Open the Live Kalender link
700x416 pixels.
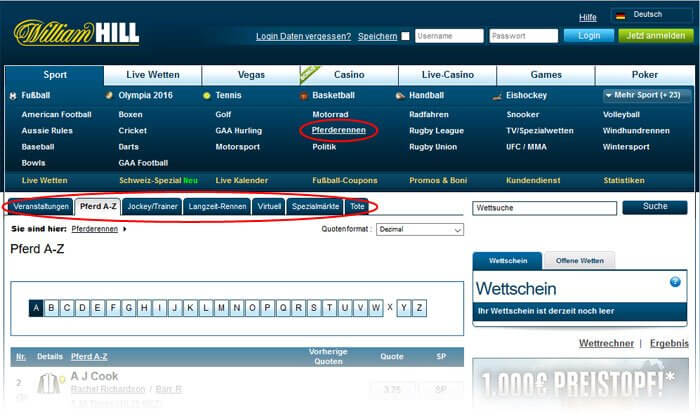pyautogui.click(x=242, y=181)
